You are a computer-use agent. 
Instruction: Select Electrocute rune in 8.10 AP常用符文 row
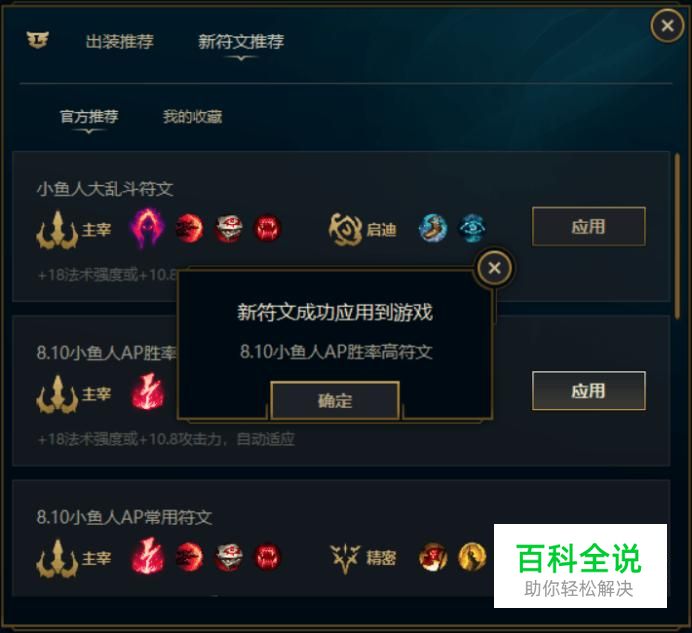pos(148,556)
